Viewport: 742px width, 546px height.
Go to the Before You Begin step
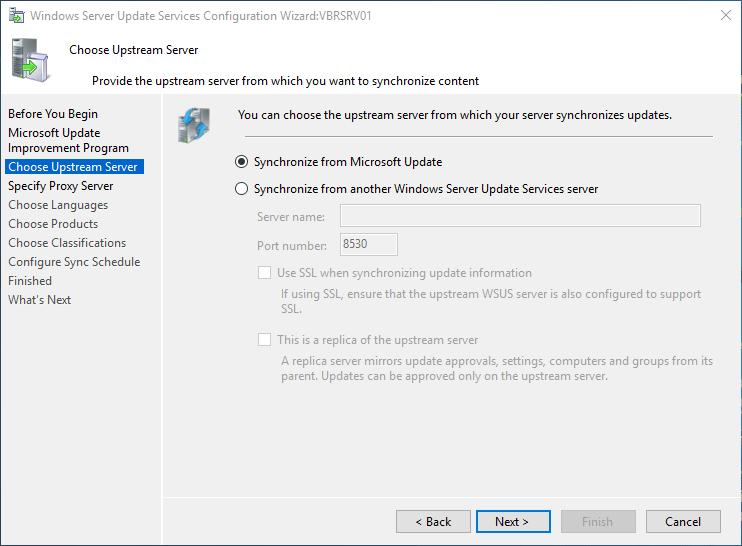53,114
